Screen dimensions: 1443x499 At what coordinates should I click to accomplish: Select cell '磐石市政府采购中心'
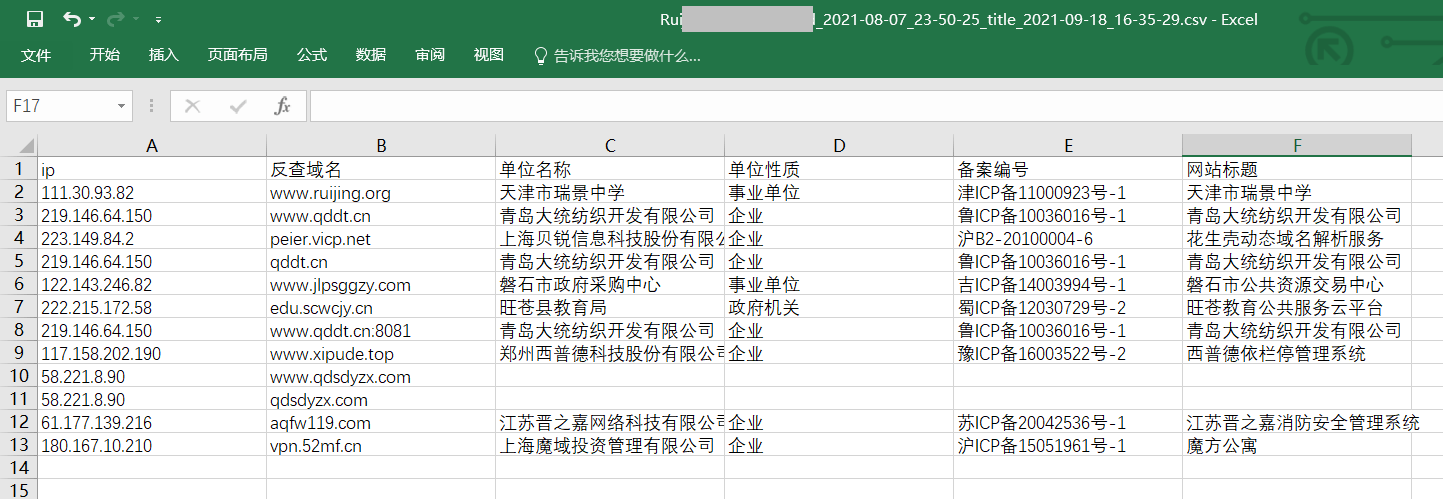[610, 285]
